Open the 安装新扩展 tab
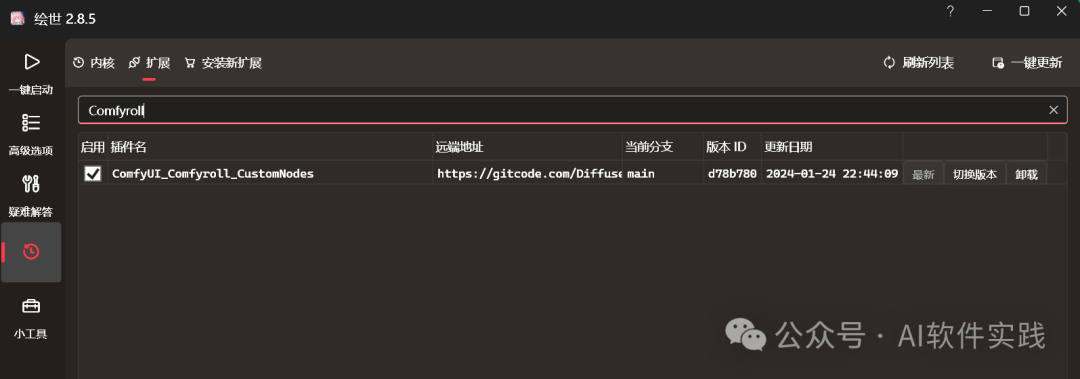Screen dimensions: 1080x379 [223, 63]
